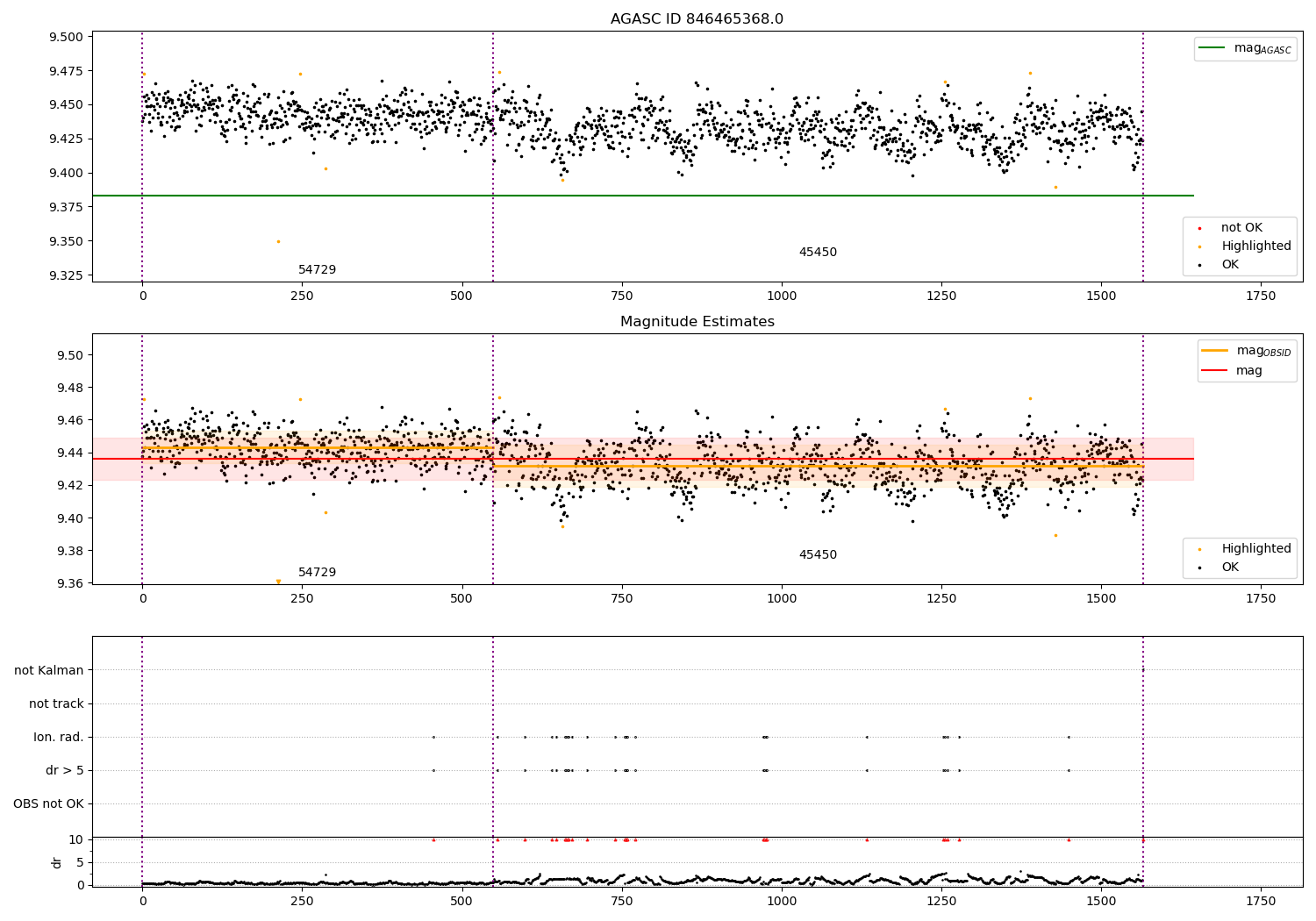
Task: Click the 750 x-axis tick under bottom plot
Action: (622, 901)
